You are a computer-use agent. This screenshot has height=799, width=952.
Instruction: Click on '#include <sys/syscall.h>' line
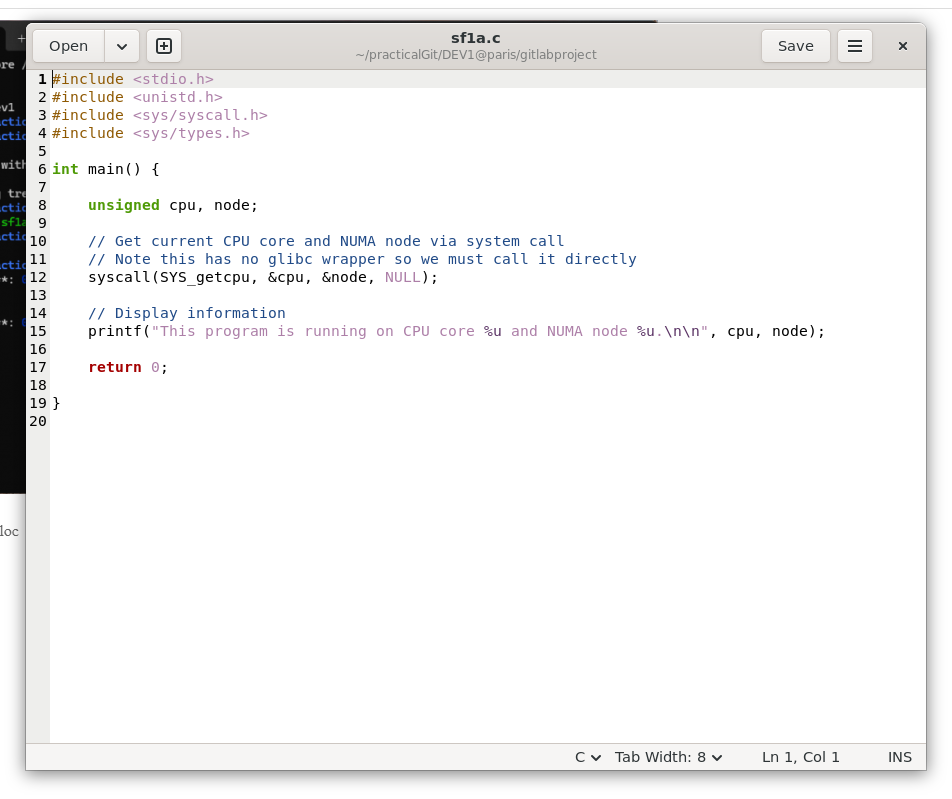click(x=160, y=115)
